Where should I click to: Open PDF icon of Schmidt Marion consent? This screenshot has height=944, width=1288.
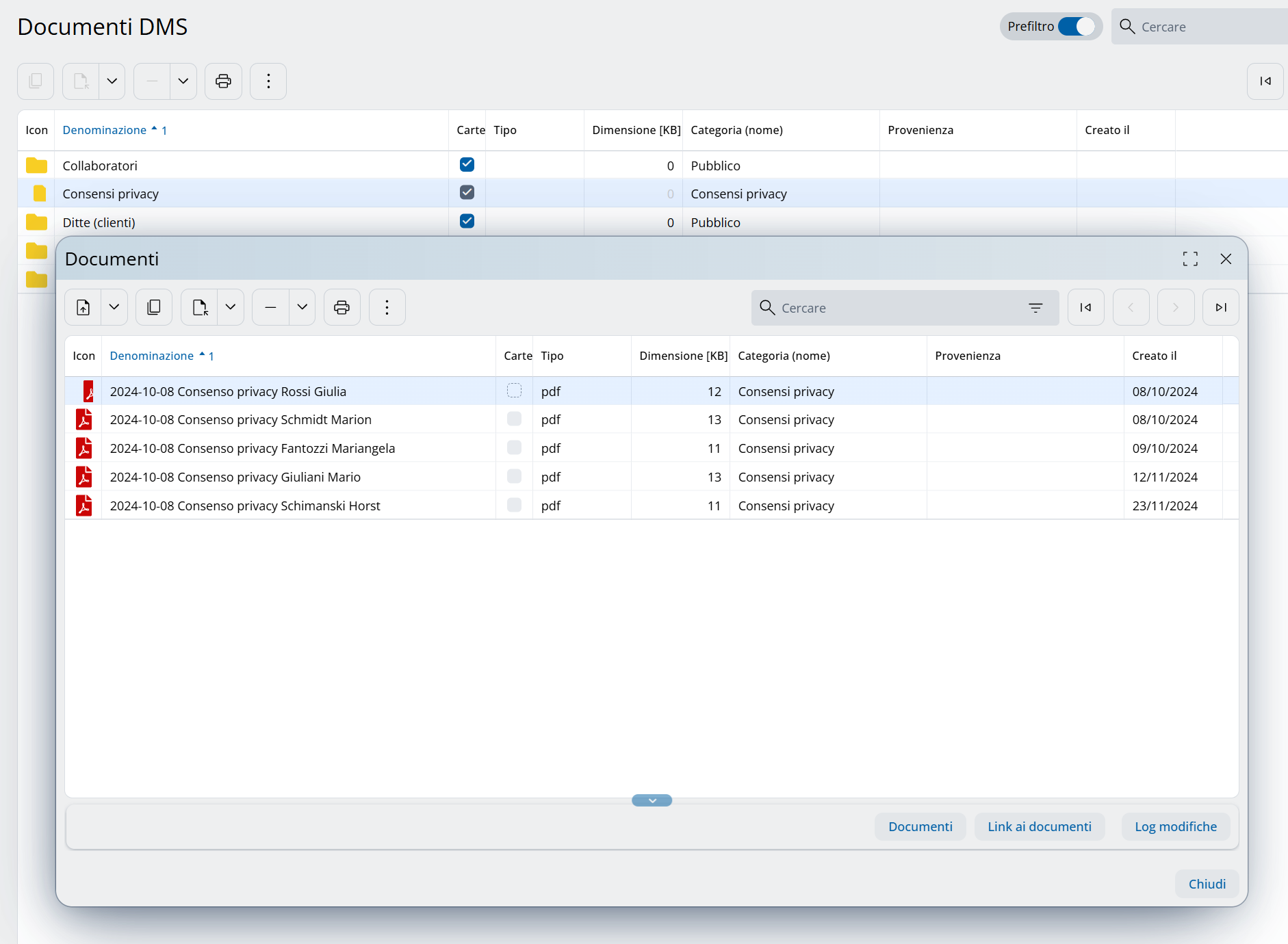pyautogui.click(x=84, y=419)
